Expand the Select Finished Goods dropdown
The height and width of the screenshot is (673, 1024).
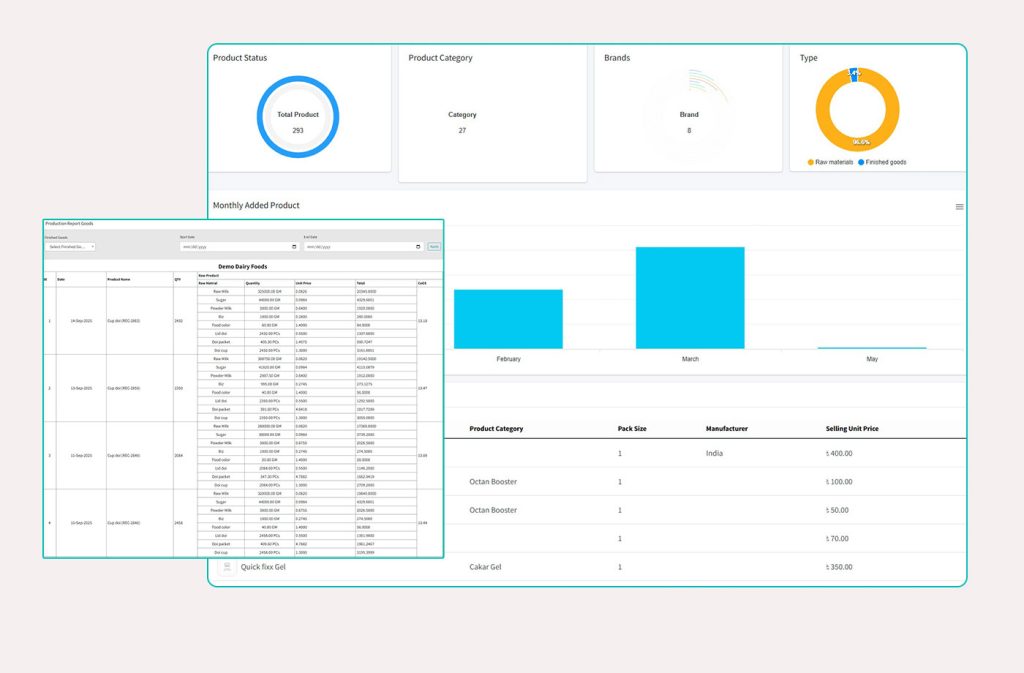(x=71, y=246)
